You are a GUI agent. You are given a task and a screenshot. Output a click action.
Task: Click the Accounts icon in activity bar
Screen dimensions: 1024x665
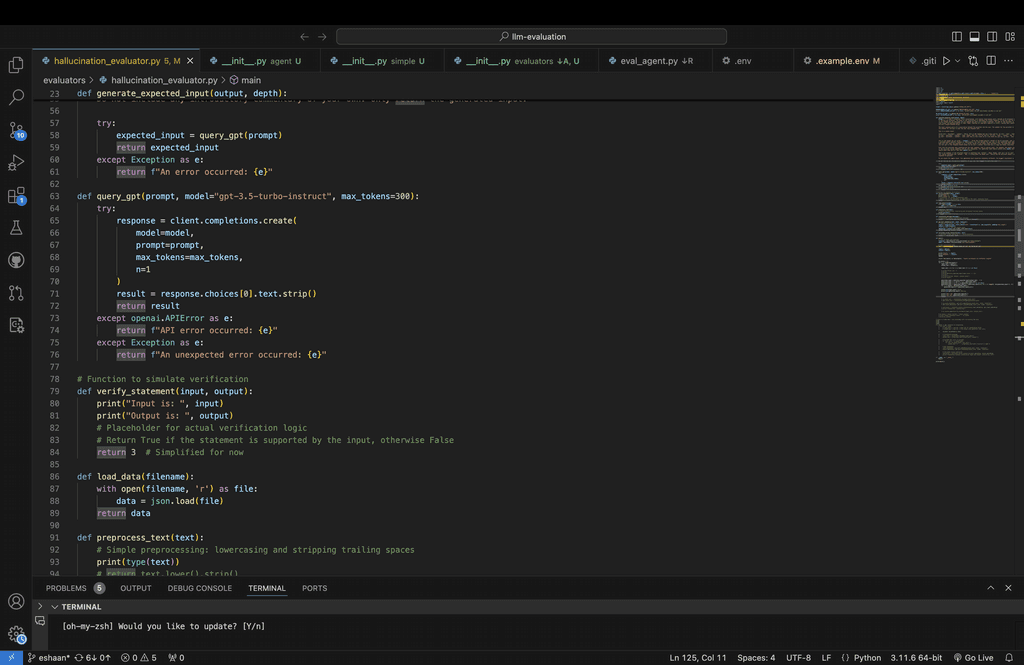tap(16, 601)
